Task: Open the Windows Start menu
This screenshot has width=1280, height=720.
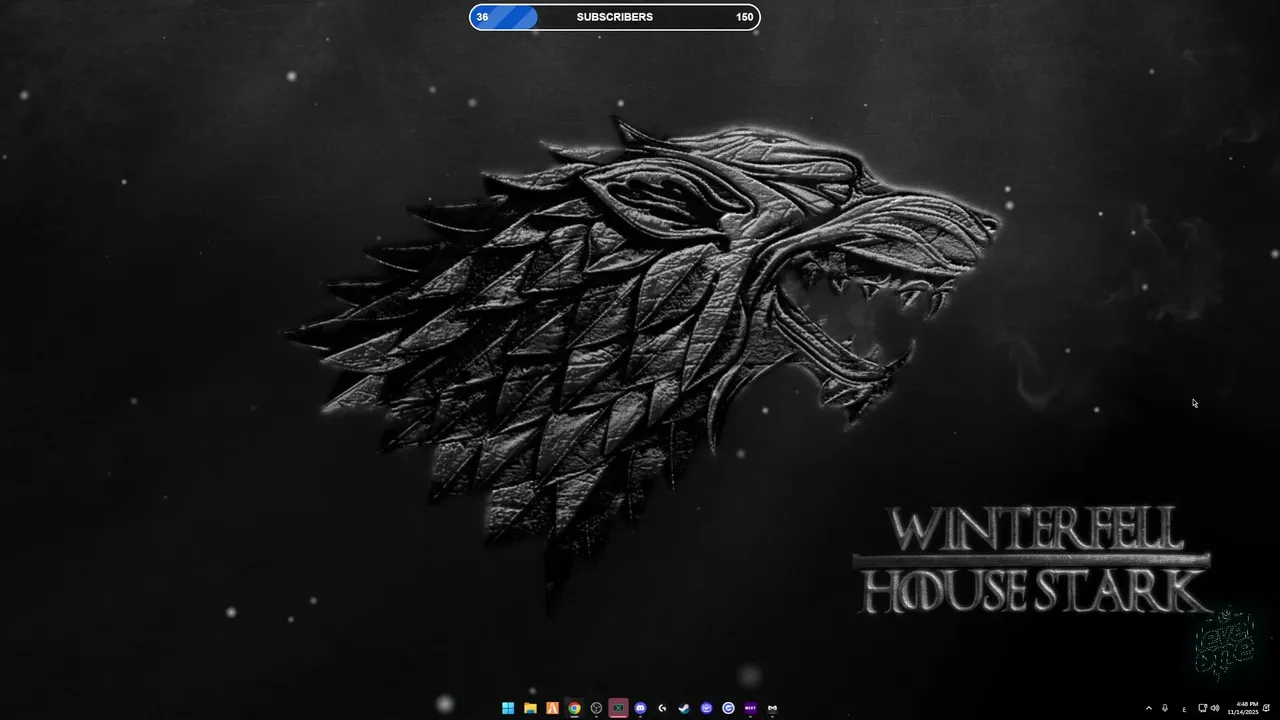Action: coord(508,708)
